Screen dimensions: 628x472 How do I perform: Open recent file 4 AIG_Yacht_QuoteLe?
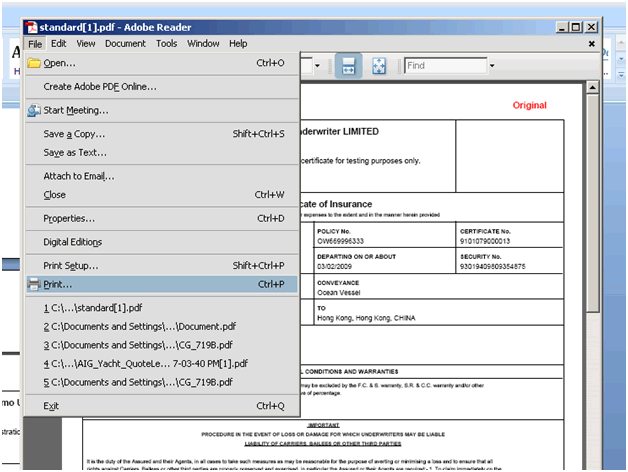(x=162, y=364)
